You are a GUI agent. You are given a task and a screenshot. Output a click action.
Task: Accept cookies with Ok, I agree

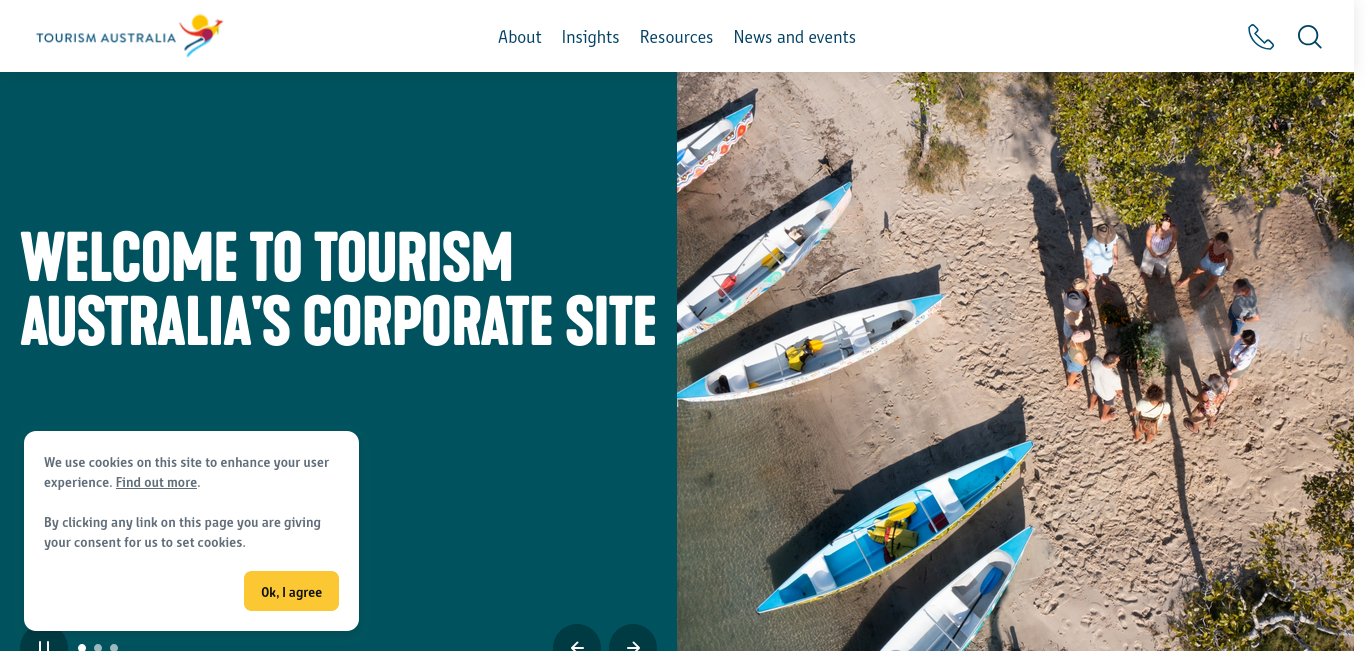291,591
